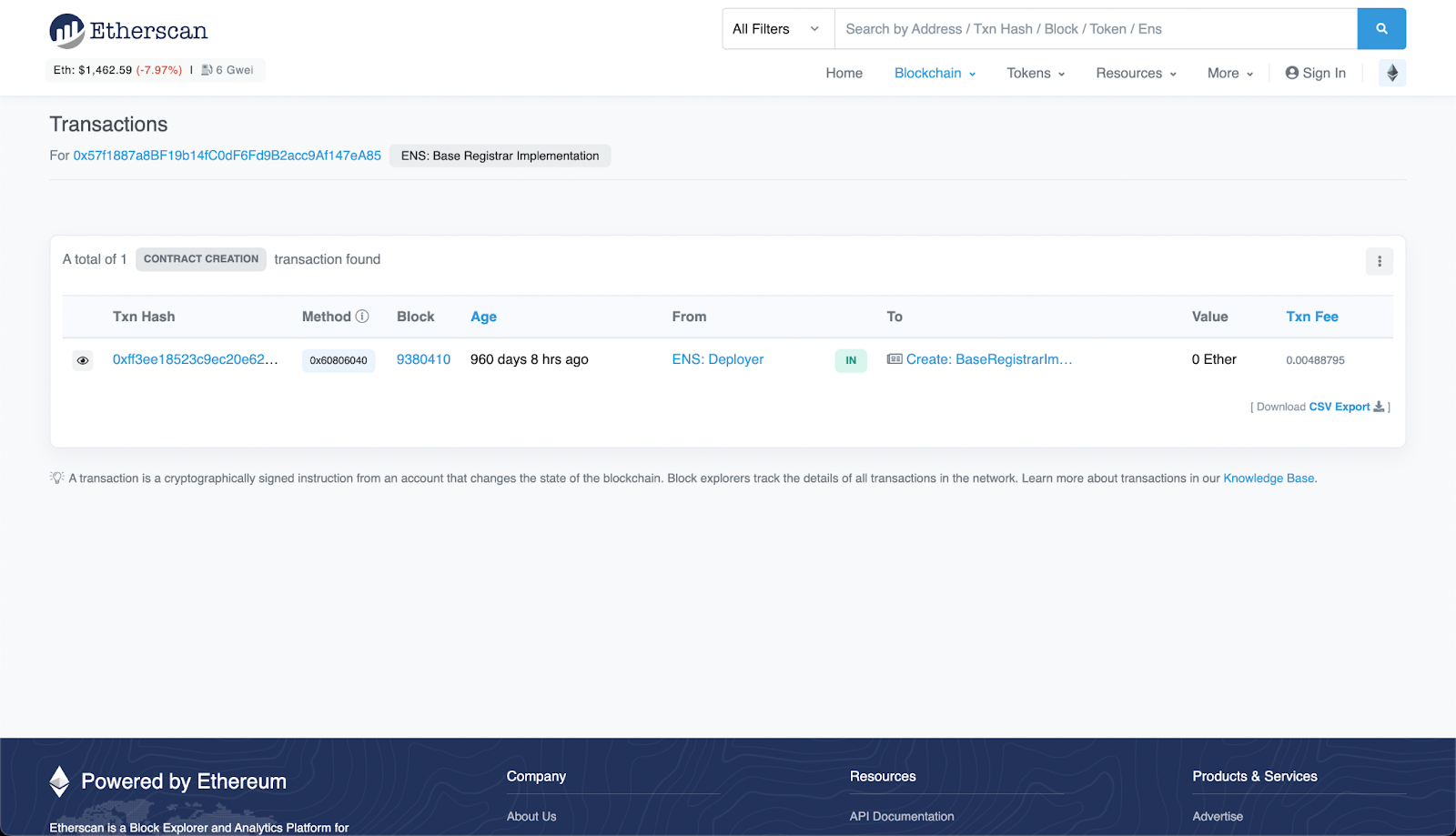Click the Method column info icon
The image size is (1456, 836).
pos(362,317)
